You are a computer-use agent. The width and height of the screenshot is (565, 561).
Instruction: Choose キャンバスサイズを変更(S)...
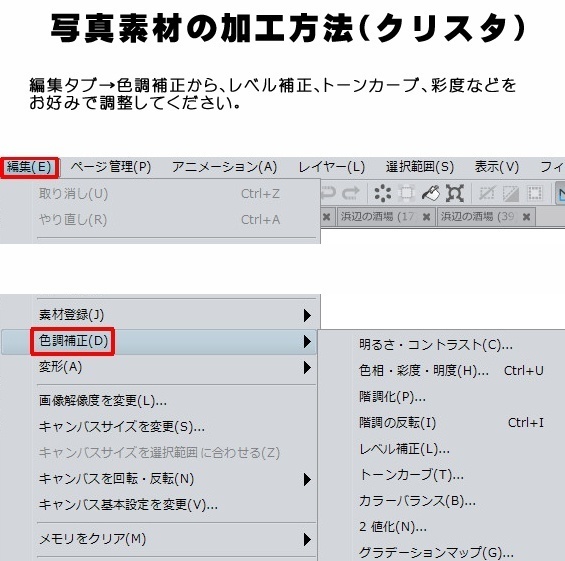tap(160, 427)
